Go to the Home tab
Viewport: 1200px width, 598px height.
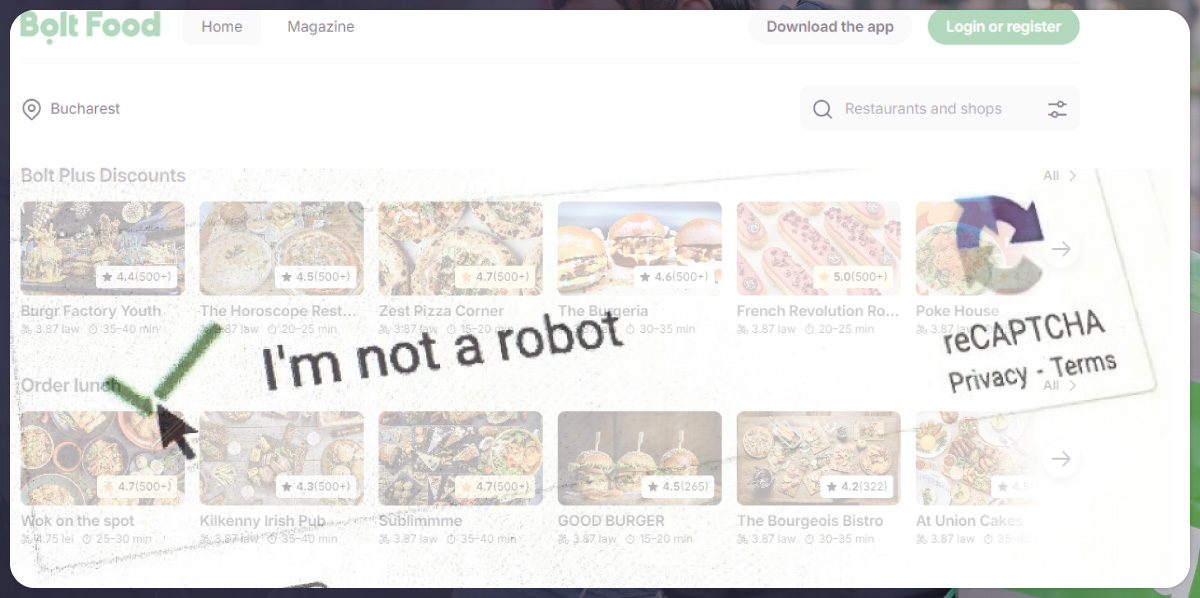[221, 27]
